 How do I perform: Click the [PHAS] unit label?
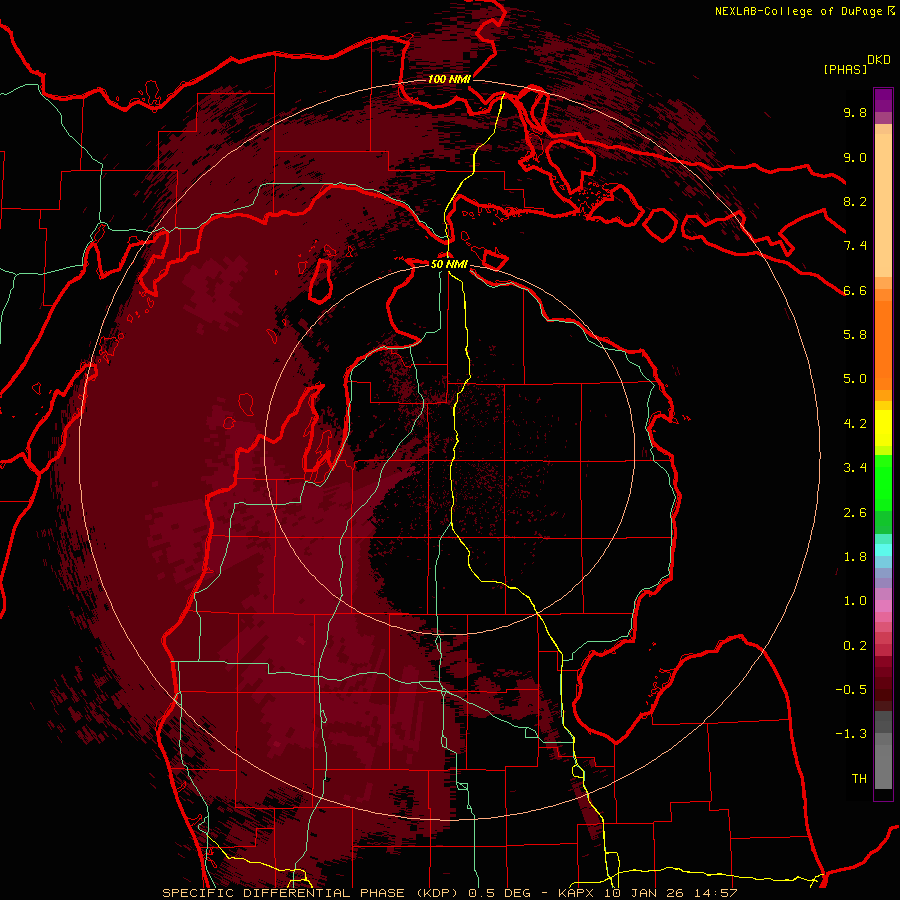[845, 69]
